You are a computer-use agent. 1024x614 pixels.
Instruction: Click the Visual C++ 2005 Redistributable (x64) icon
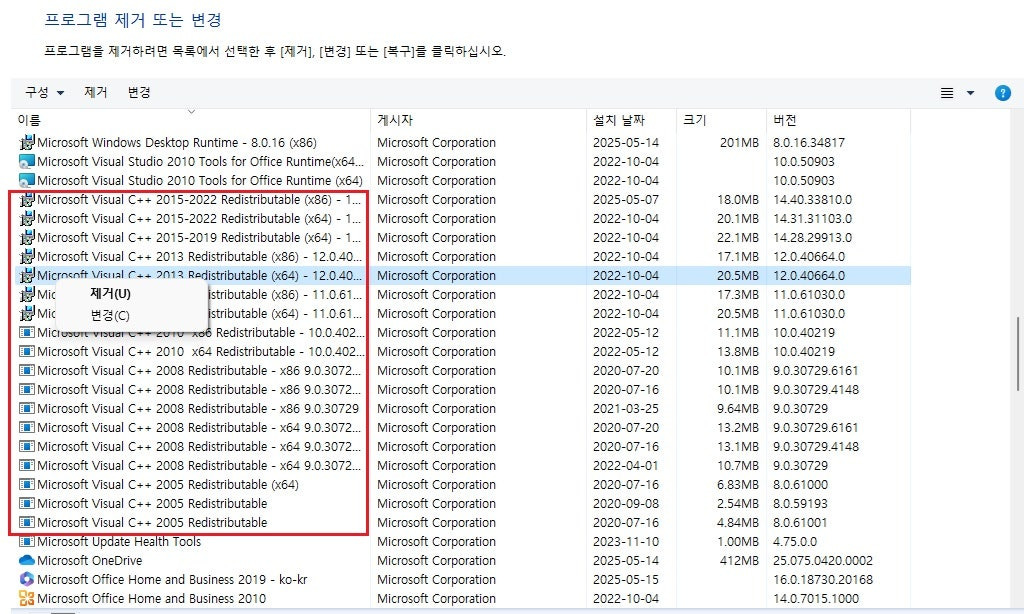tap(27, 484)
